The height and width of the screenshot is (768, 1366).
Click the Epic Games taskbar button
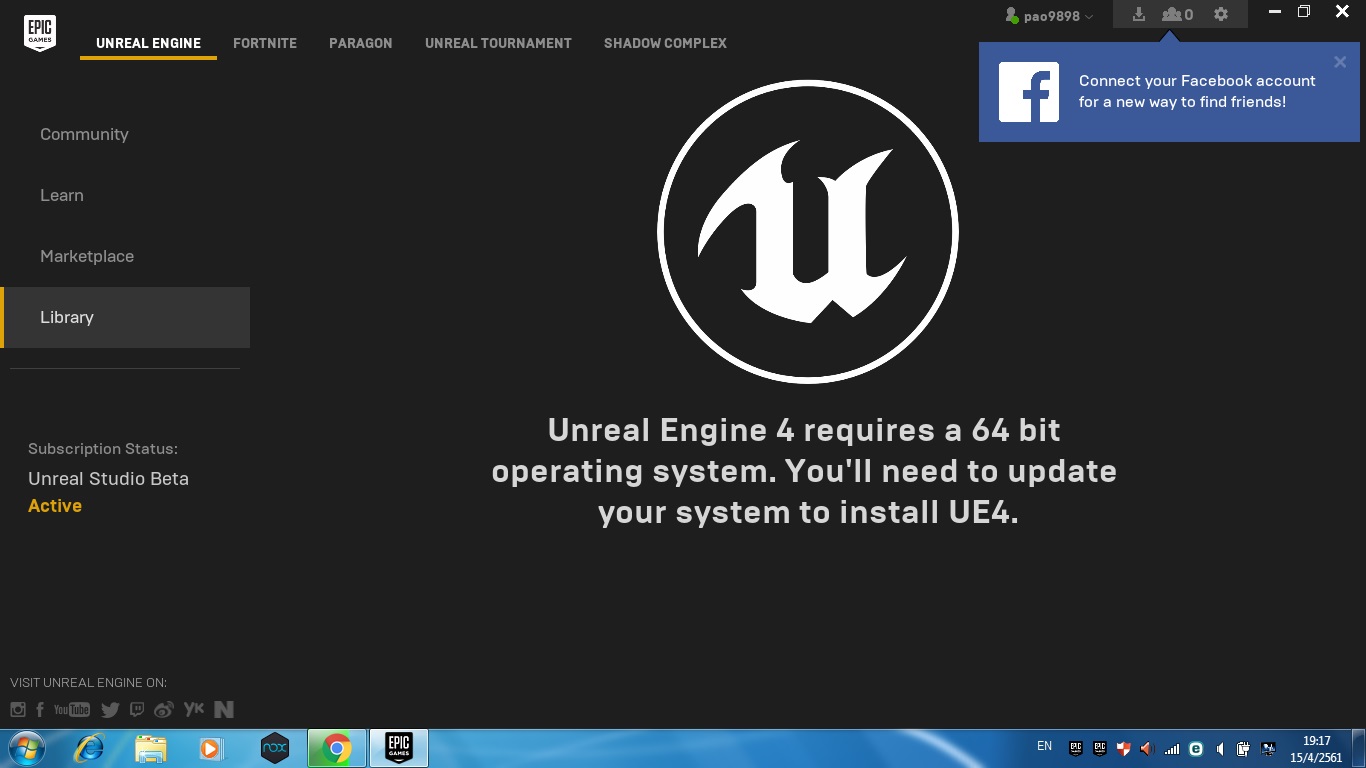point(399,748)
